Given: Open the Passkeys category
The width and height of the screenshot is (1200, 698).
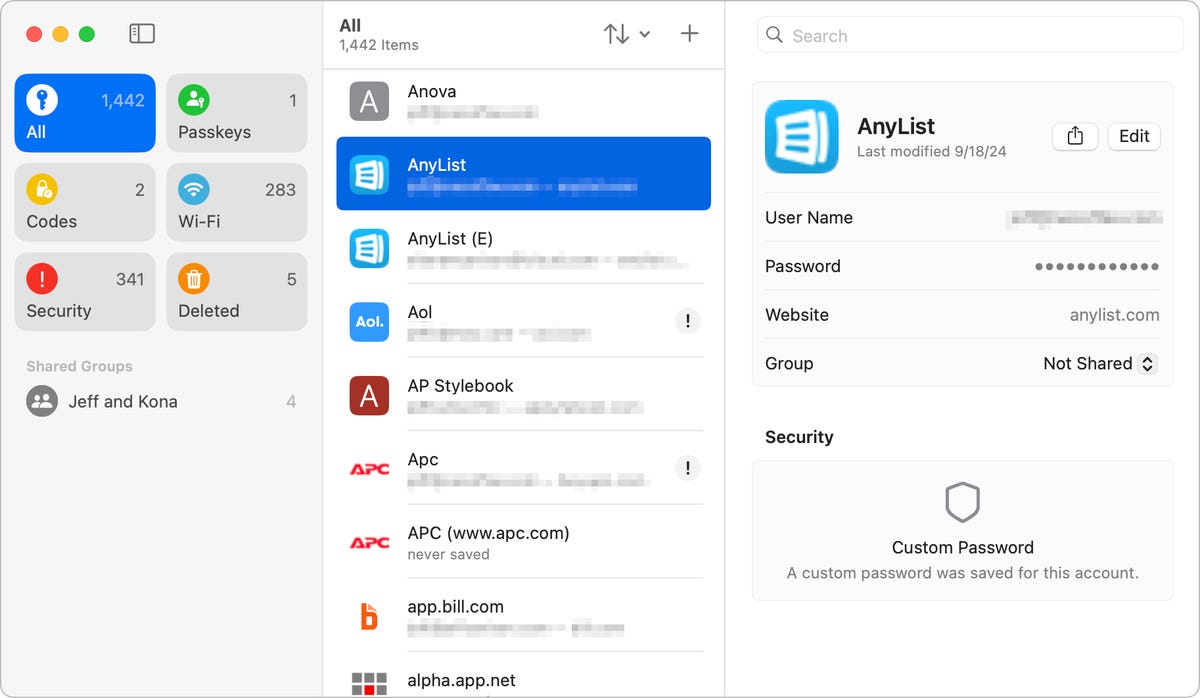Looking at the screenshot, I should (237, 113).
